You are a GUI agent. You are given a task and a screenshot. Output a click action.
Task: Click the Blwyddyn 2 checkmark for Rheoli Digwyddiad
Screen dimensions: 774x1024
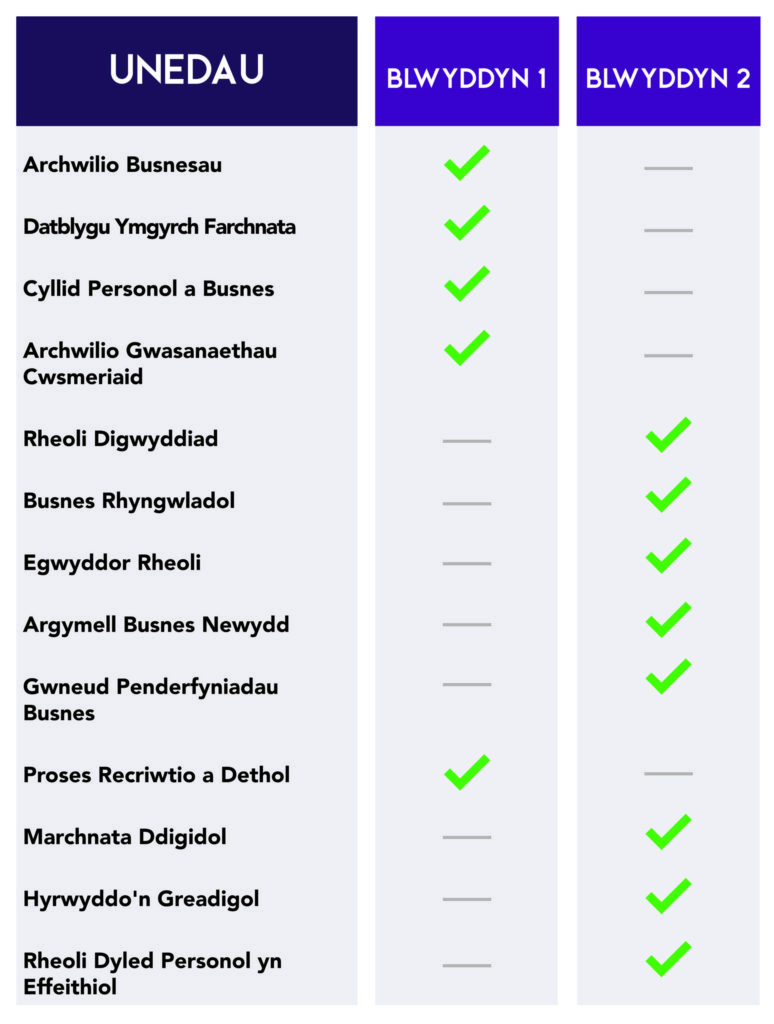click(x=668, y=436)
